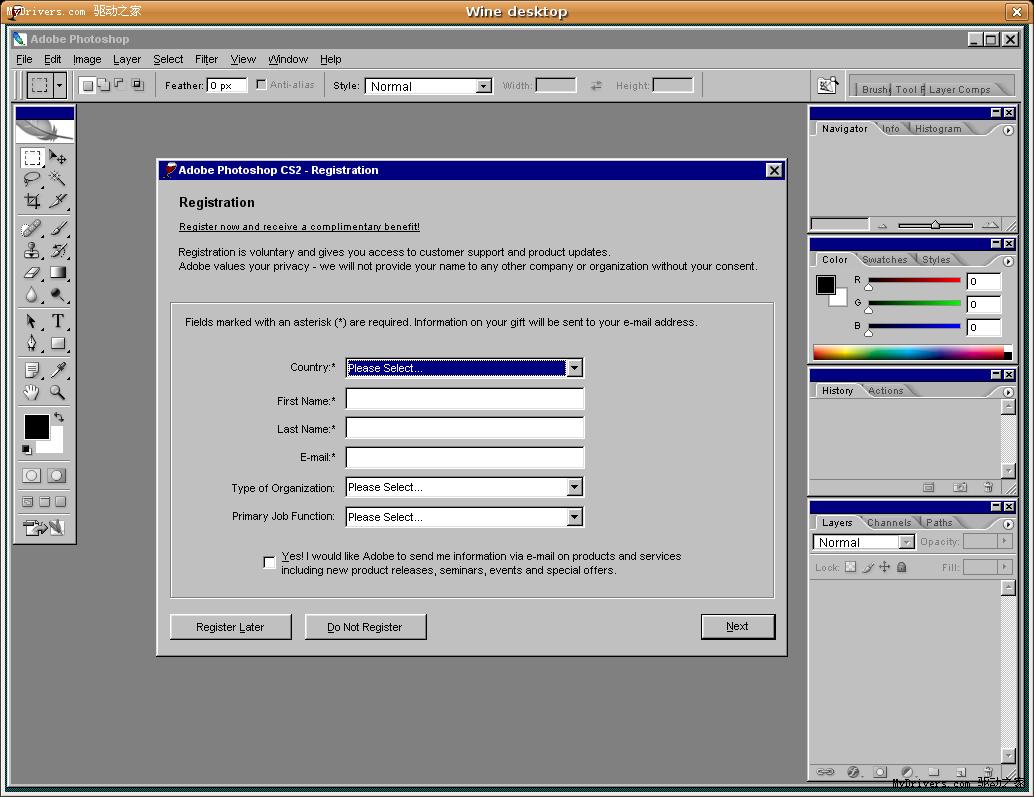This screenshot has height=797, width=1034.
Task: Select the Brush tool
Action: 57,228
